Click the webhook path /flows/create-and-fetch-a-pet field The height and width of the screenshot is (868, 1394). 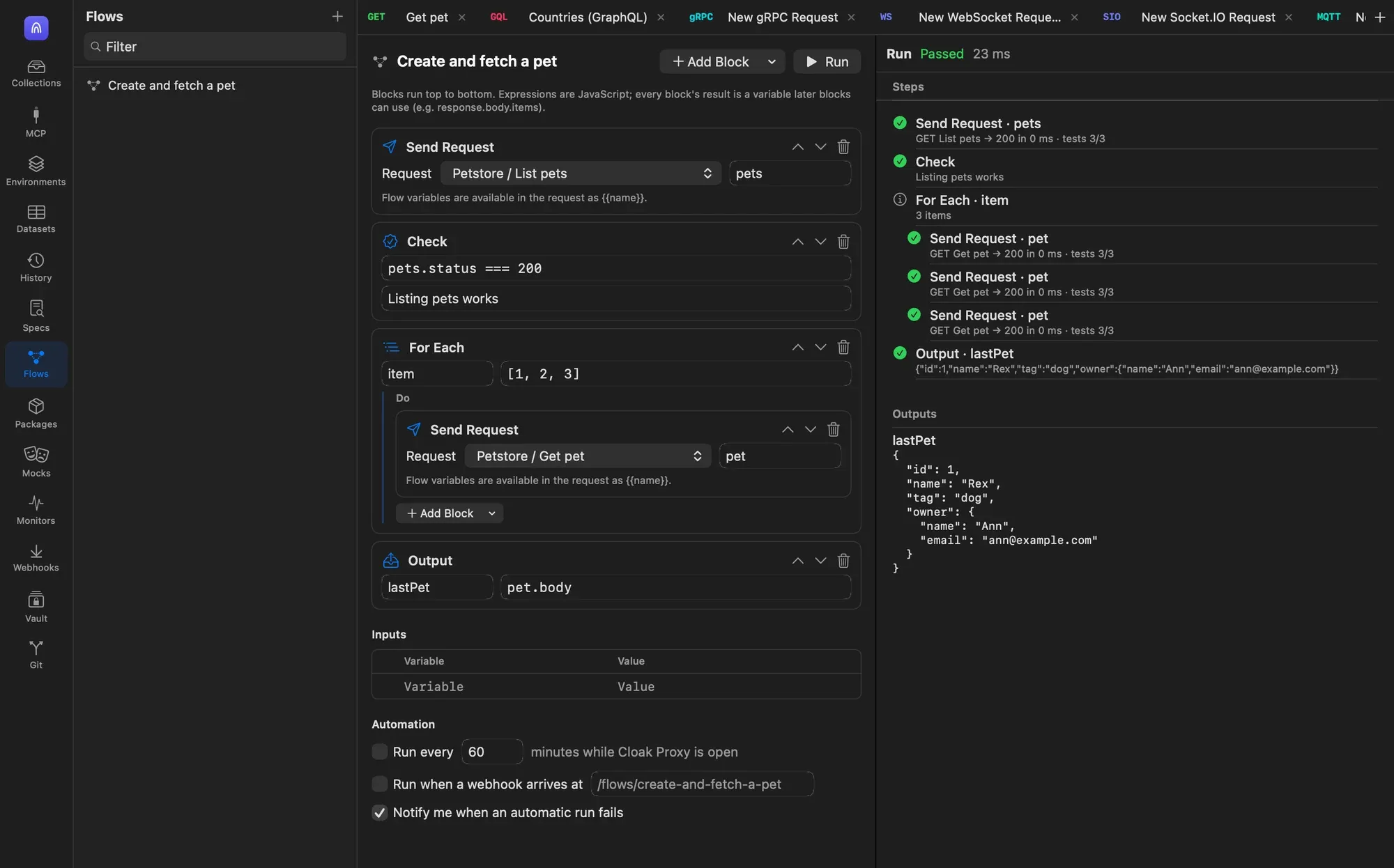pyautogui.click(x=702, y=784)
